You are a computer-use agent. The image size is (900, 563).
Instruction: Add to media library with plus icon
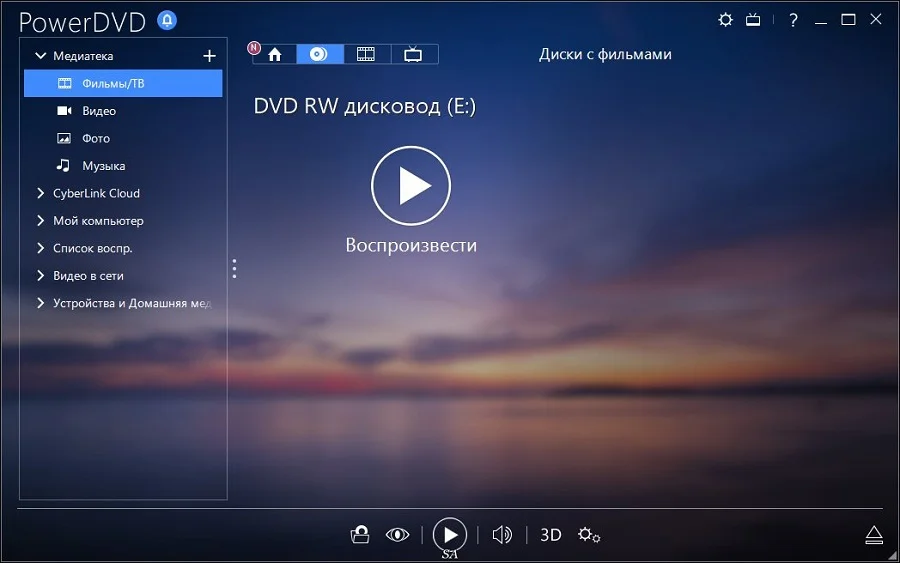point(209,56)
